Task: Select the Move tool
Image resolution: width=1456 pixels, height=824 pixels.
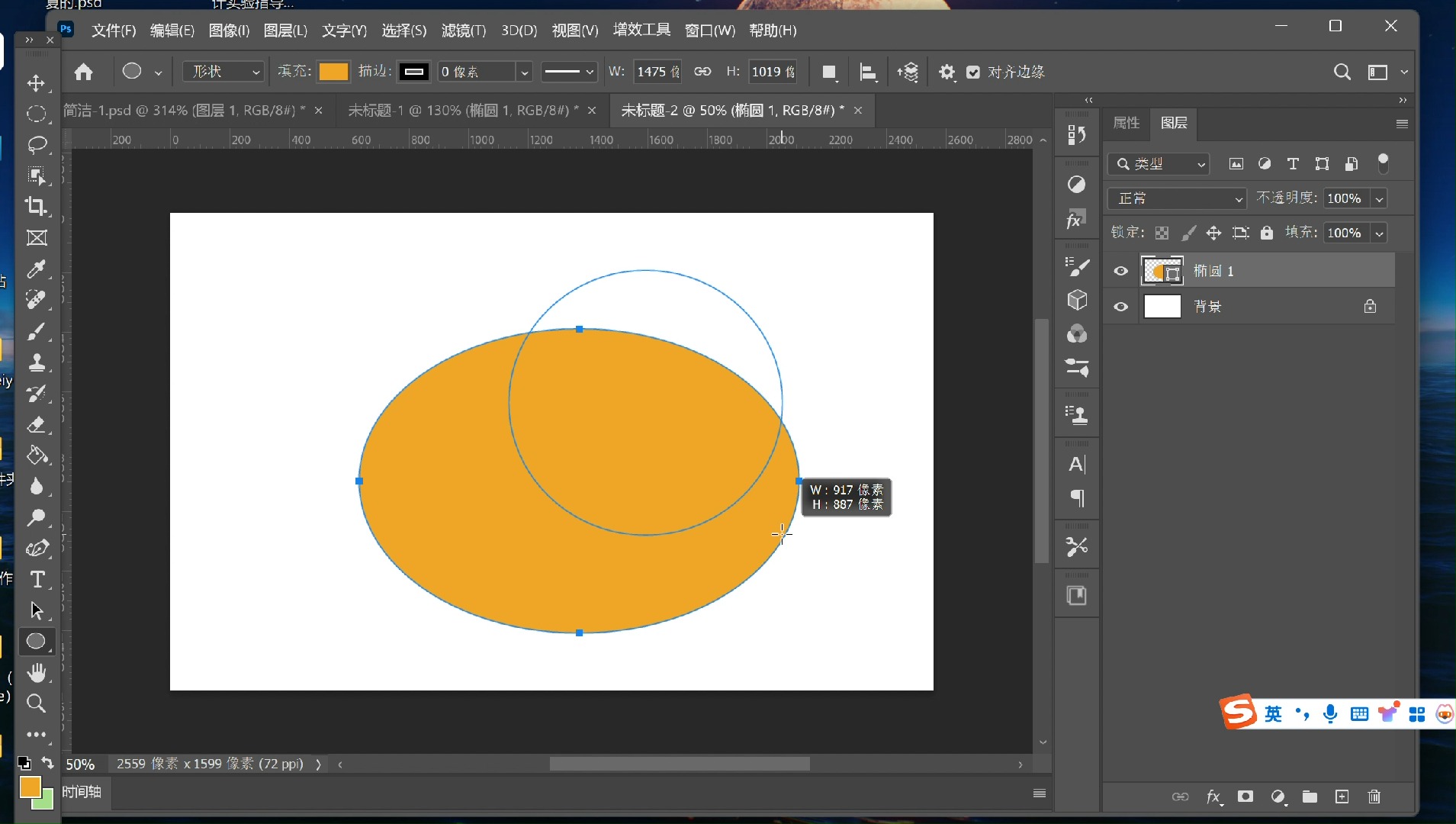Action: click(36, 82)
